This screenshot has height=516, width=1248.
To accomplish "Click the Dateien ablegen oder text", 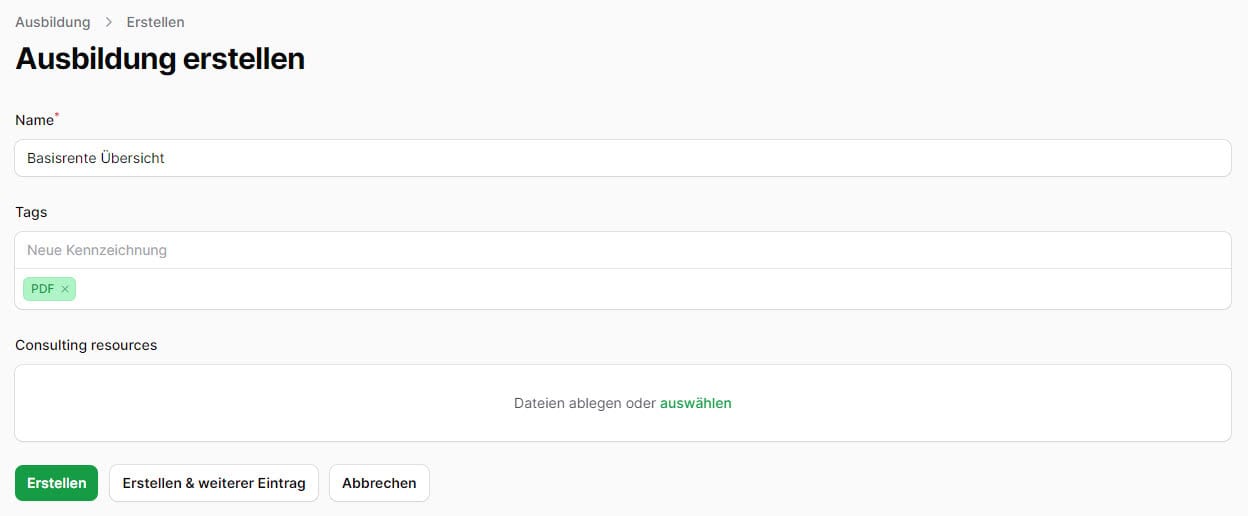I will pyautogui.click(x=585, y=403).
